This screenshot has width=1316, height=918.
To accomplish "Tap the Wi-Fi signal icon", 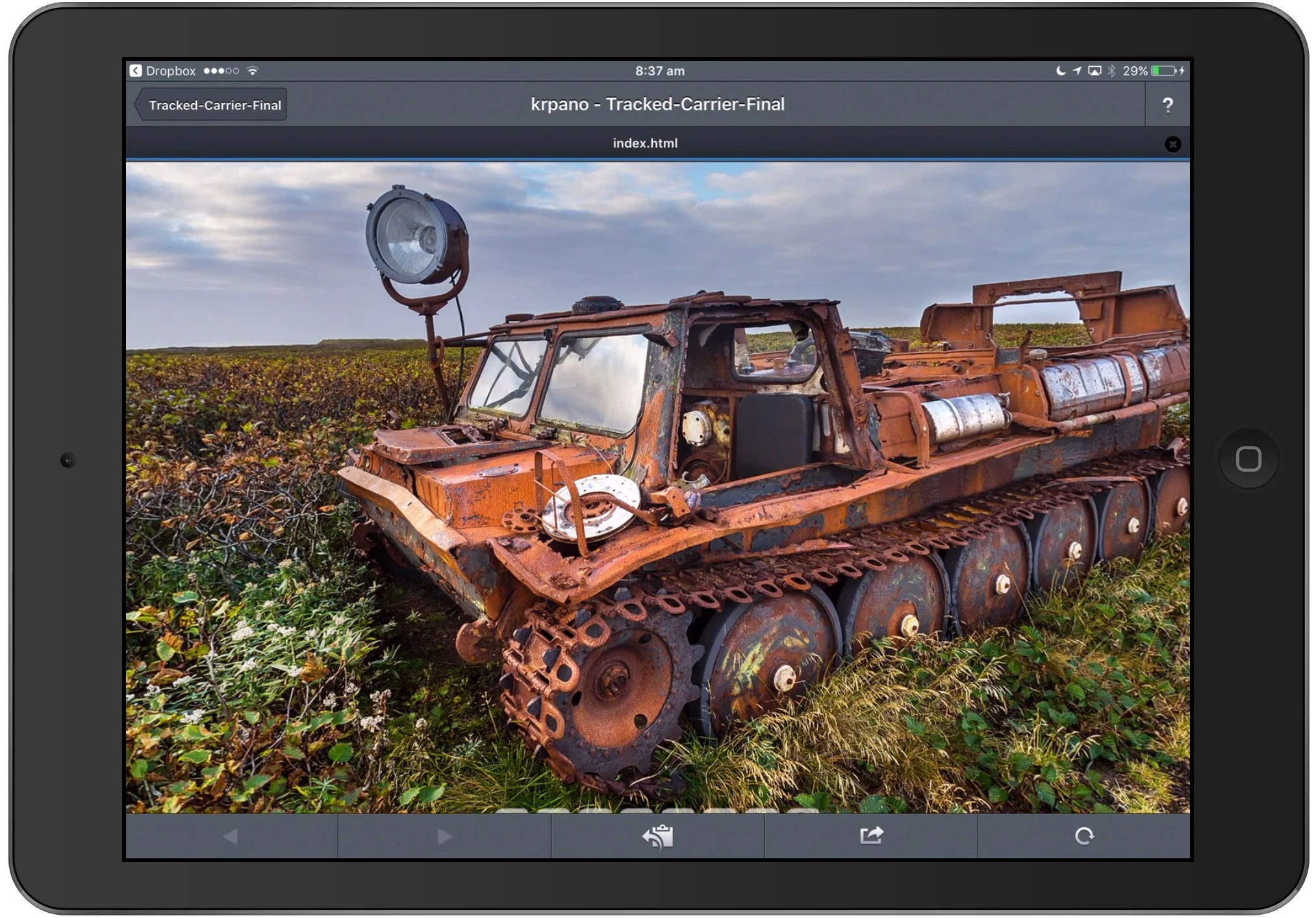I will 253,71.
